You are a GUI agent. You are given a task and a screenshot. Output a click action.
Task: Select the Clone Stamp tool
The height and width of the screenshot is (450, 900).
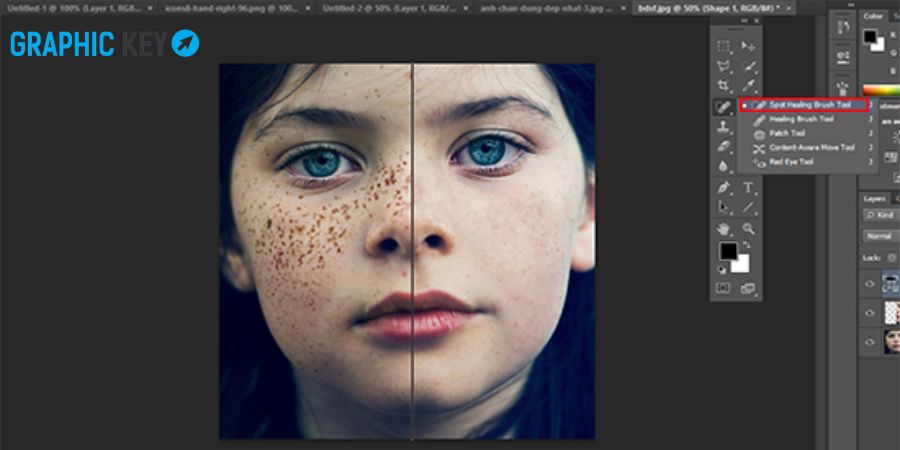point(723,127)
